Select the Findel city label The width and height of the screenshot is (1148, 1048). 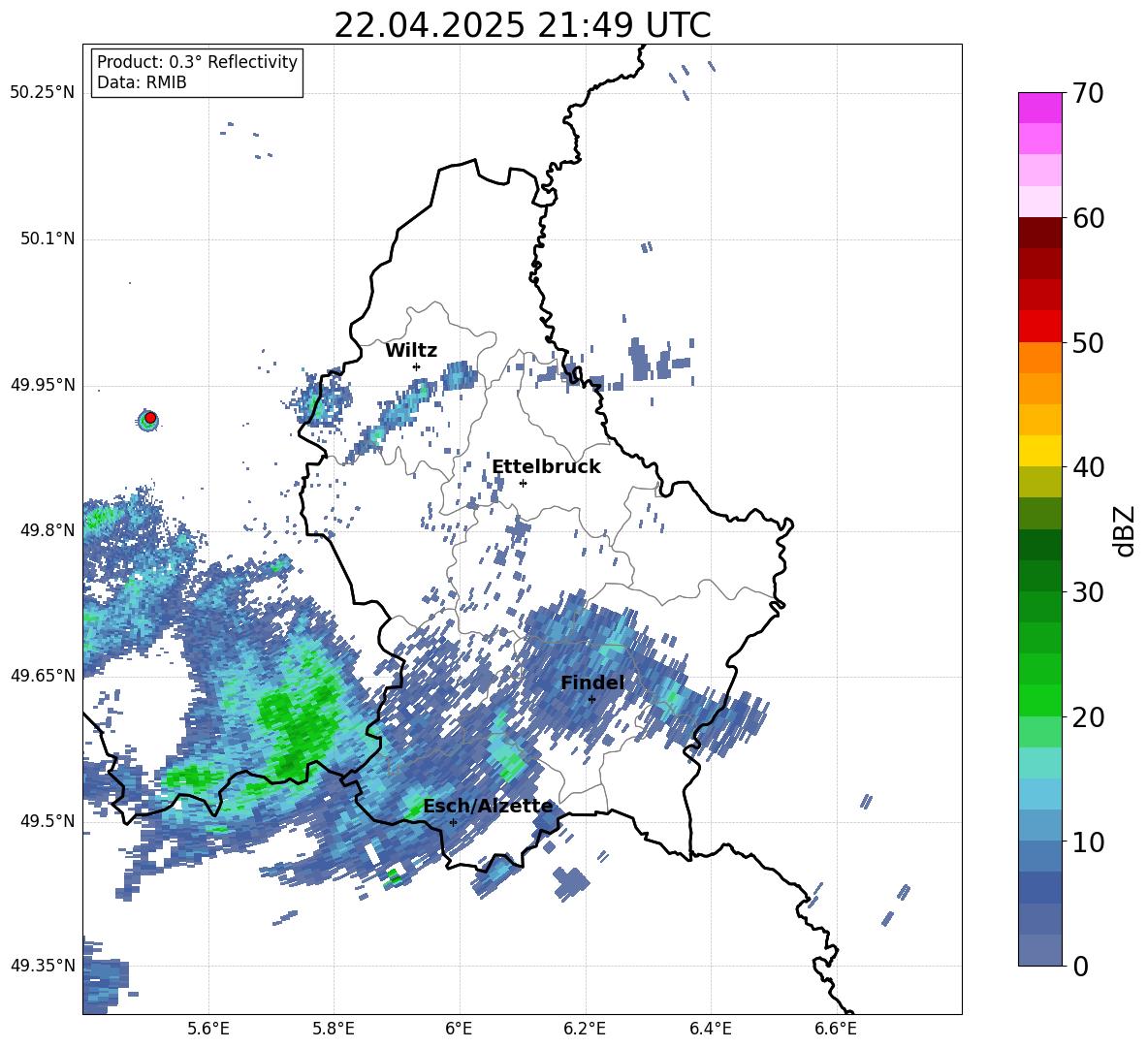(x=592, y=683)
